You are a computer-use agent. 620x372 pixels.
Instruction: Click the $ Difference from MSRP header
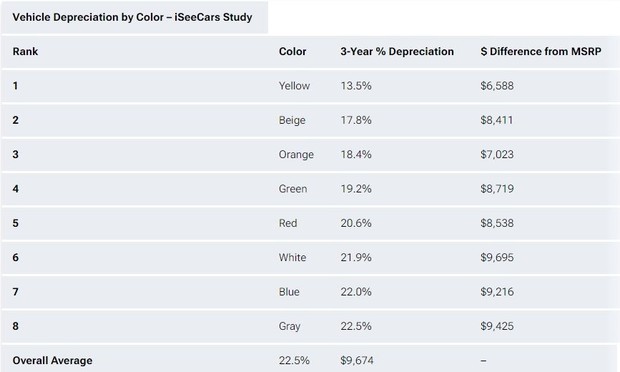click(541, 51)
